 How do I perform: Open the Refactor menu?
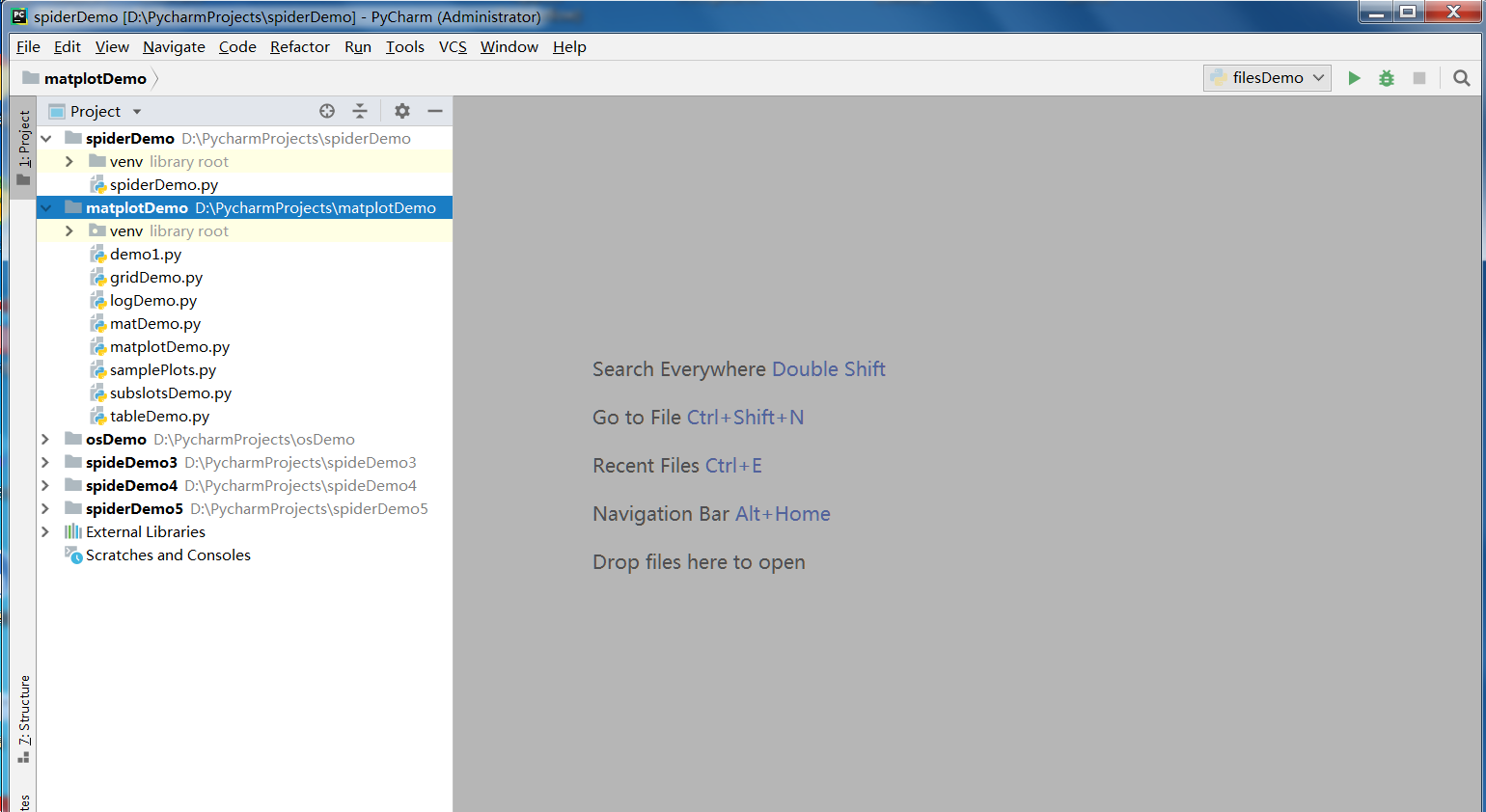[x=300, y=46]
